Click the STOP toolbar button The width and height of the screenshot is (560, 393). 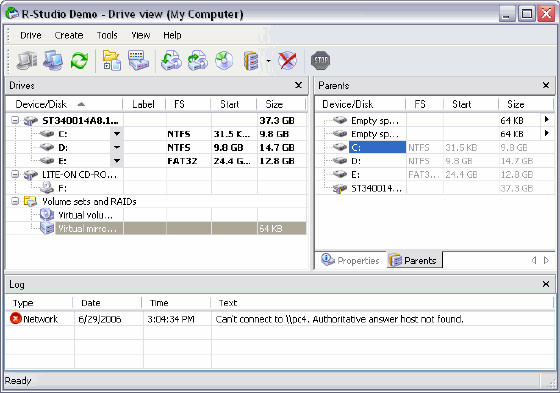click(321, 60)
